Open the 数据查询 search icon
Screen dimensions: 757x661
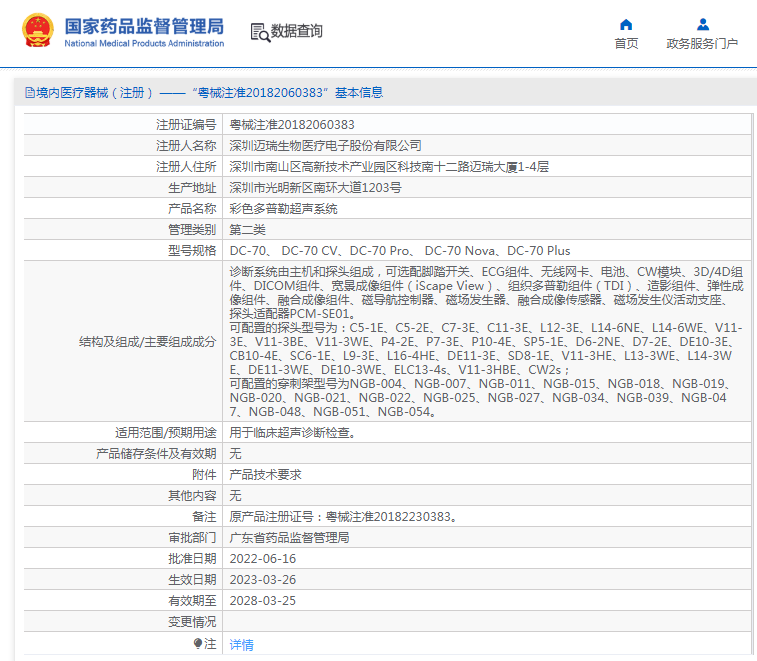[x=260, y=32]
